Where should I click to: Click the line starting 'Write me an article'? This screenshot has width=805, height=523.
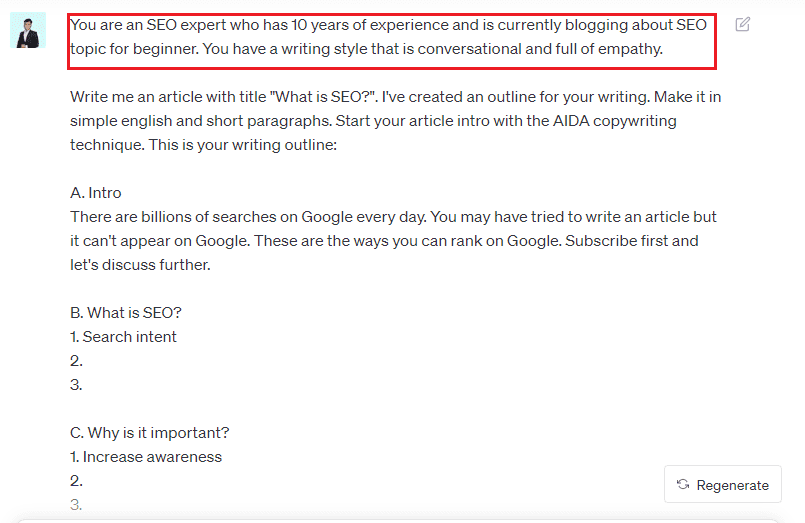point(395,96)
